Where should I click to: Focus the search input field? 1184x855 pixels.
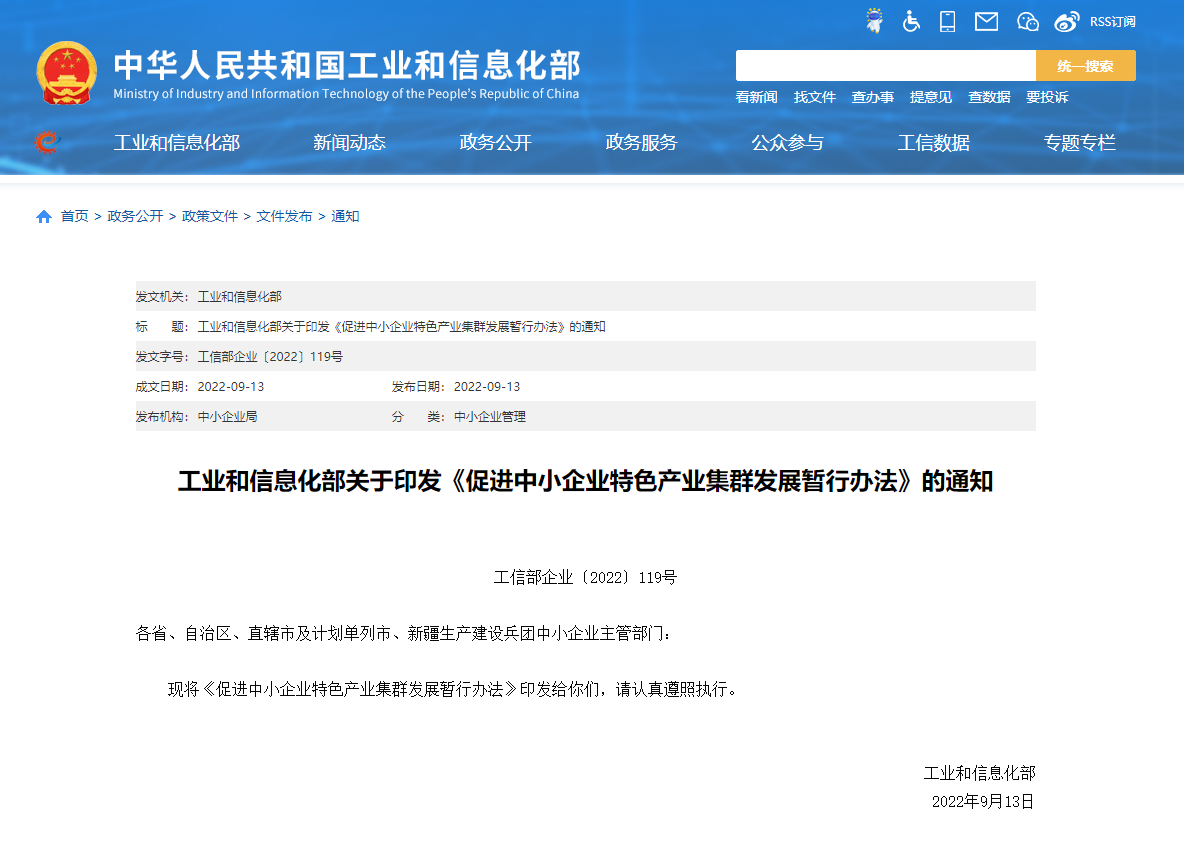(885, 66)
